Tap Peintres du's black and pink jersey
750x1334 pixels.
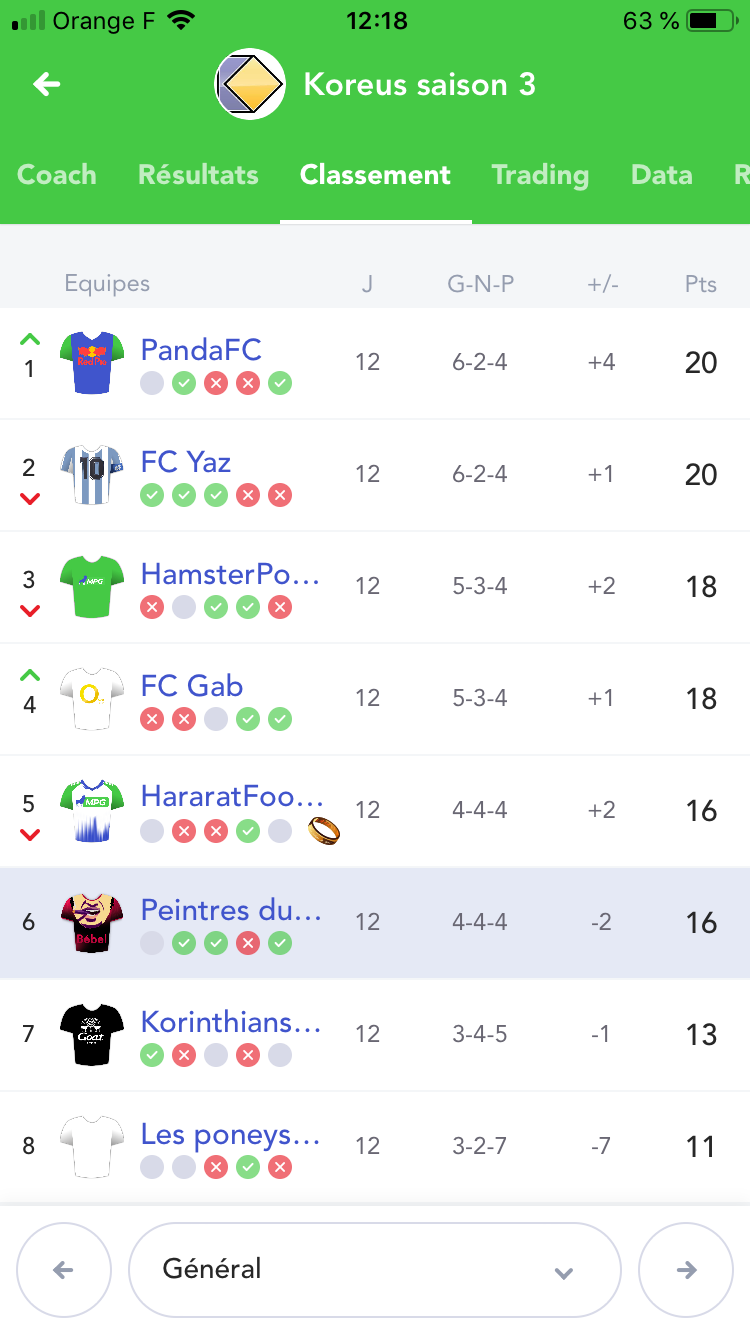click(91, 922)
